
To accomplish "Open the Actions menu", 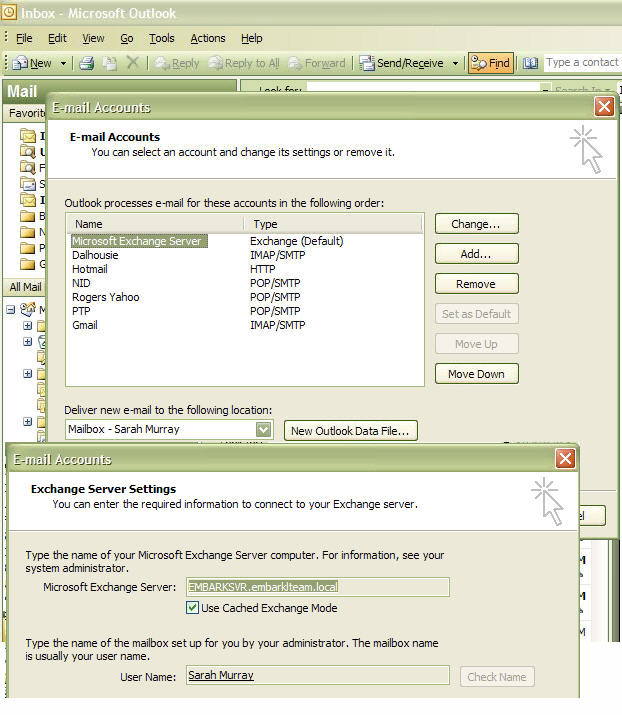I will pos(208,38).
